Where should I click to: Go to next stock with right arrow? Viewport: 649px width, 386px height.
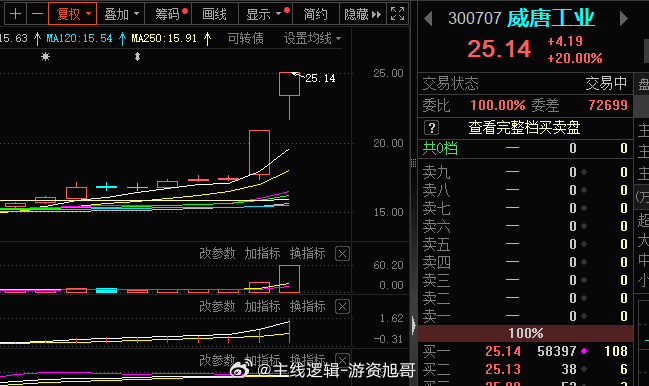[623, 19]
